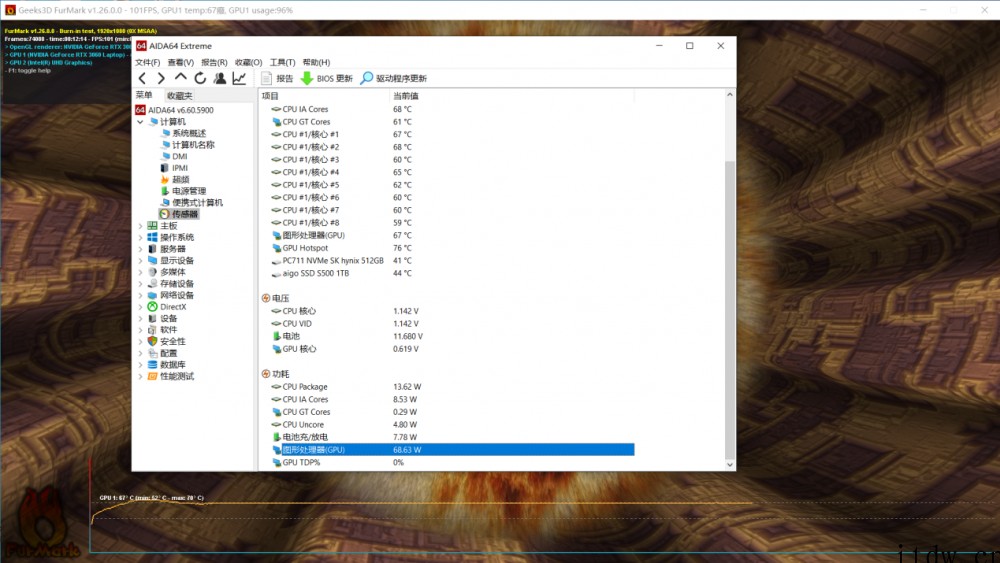Expand the 存储设备 tree node

(140, 283)
